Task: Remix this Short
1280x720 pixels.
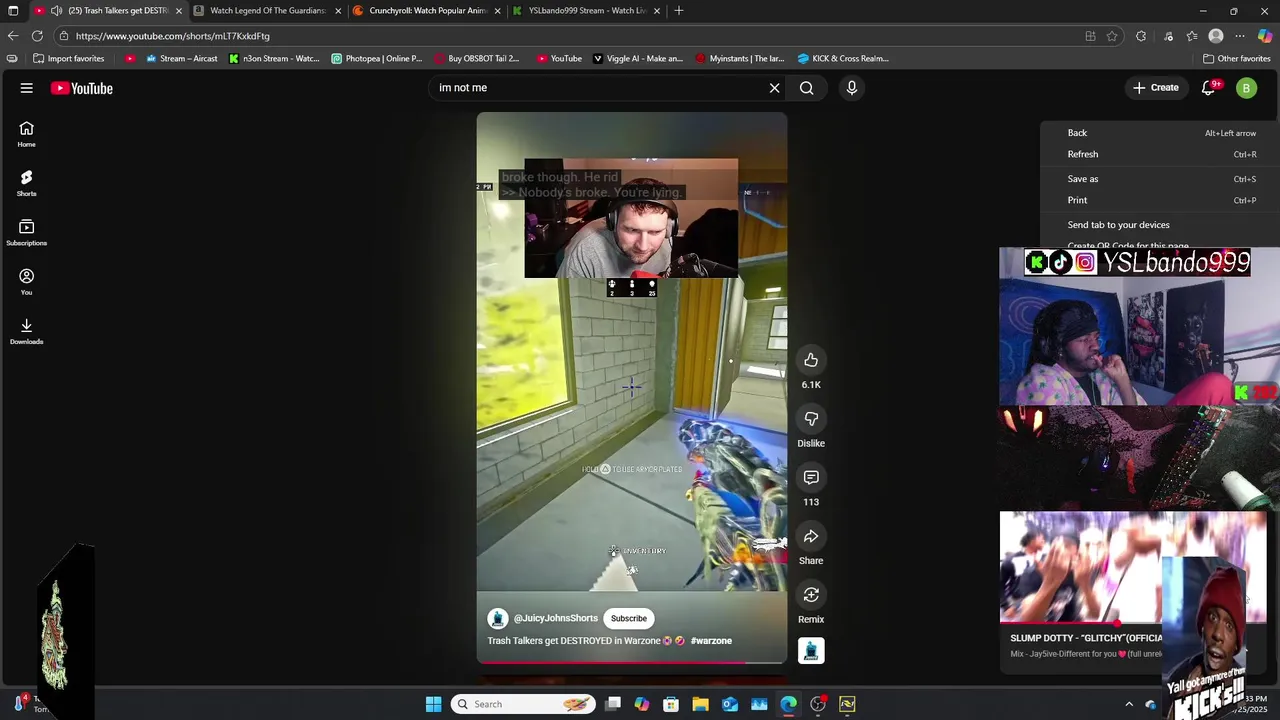Action: (811, 595)
